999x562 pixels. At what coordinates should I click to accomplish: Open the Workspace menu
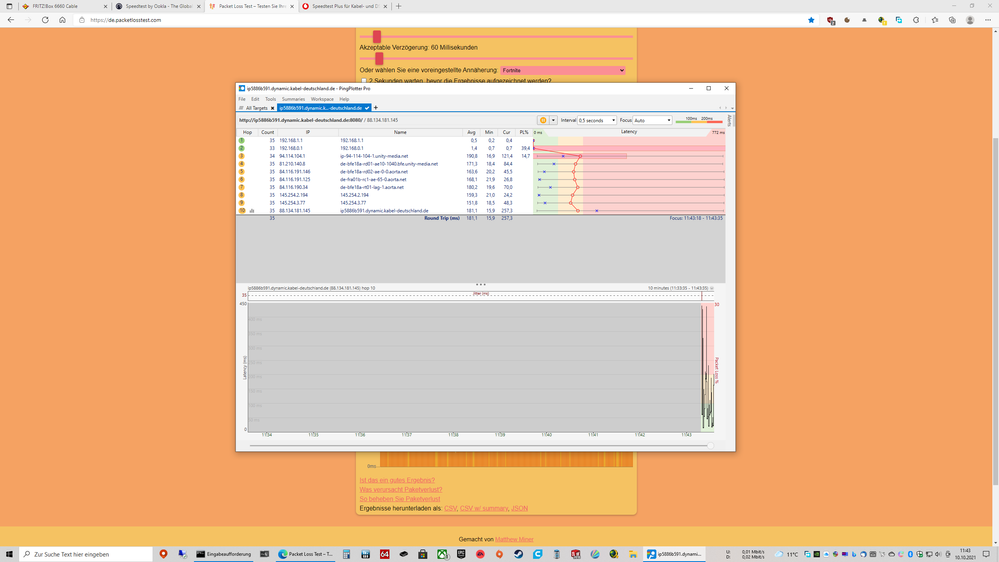coord(322,99)
